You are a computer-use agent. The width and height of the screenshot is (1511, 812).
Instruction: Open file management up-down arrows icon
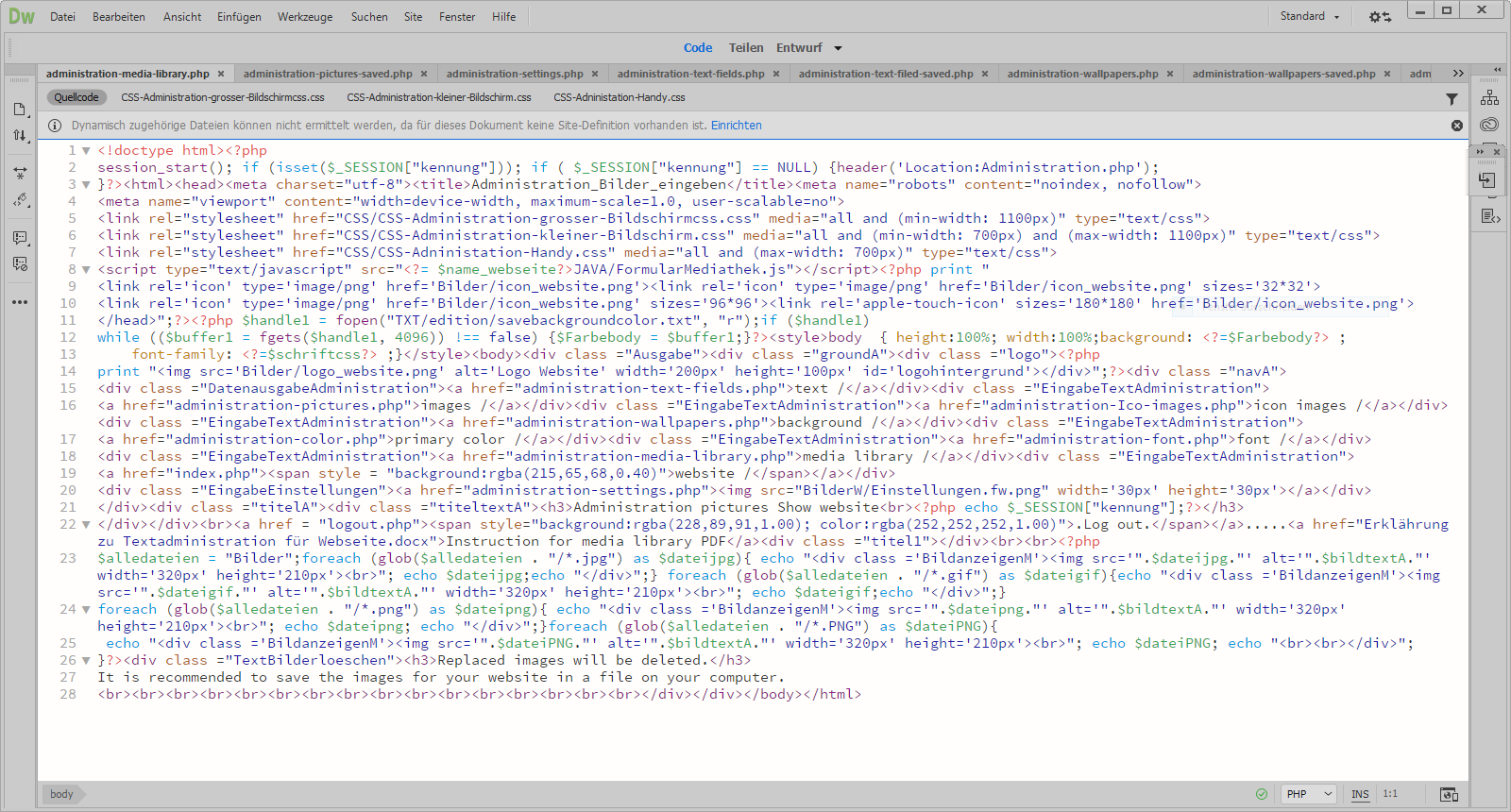[20, 135]
